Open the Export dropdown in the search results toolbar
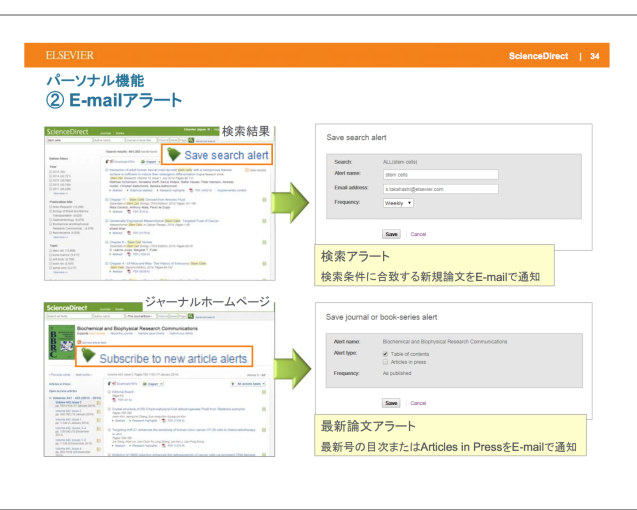Screen dimensions: 637x510 coord(151,162)
